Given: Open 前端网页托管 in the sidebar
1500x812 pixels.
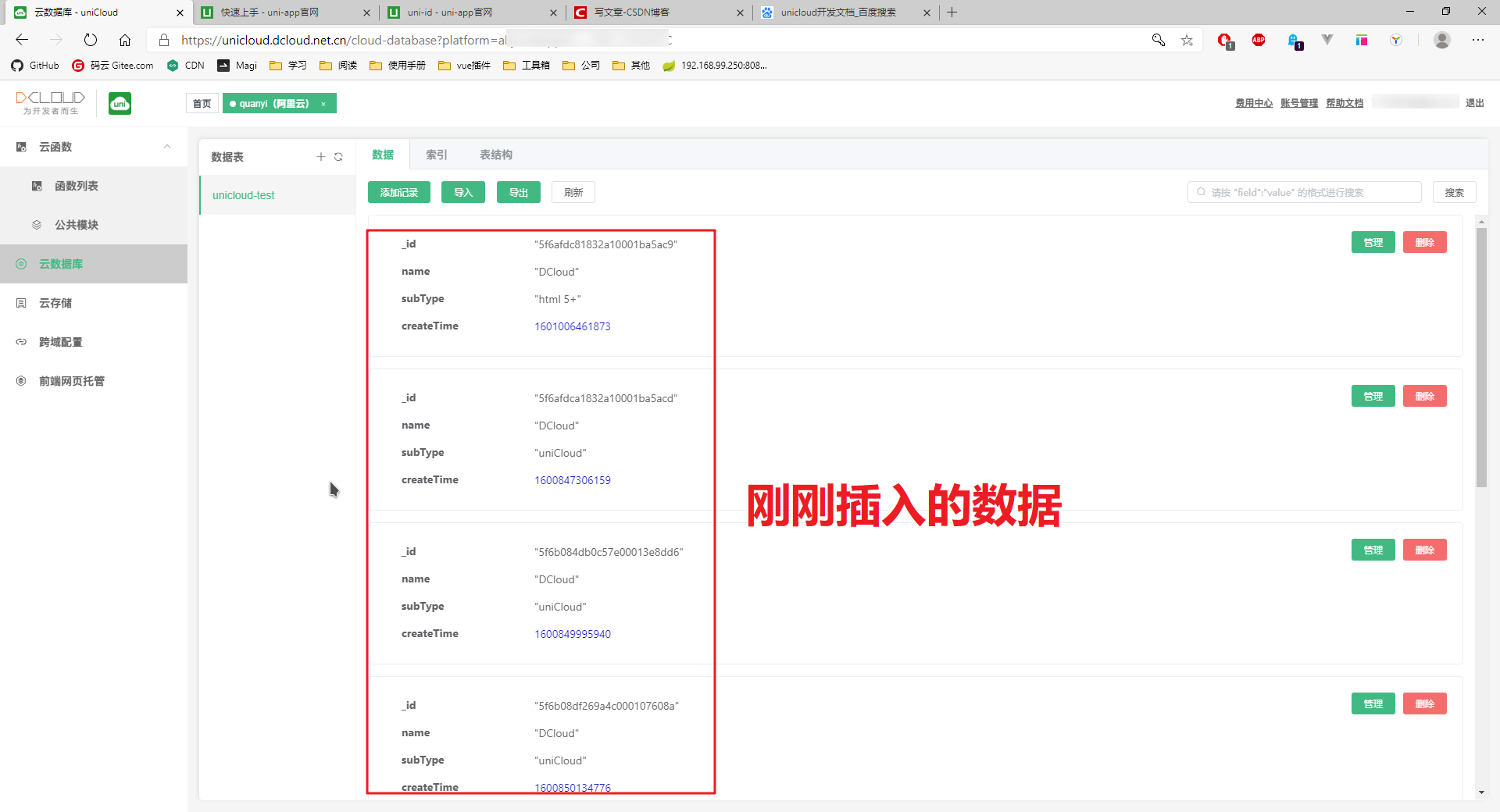Looking at the screenshot, I should tap(94, 381).
